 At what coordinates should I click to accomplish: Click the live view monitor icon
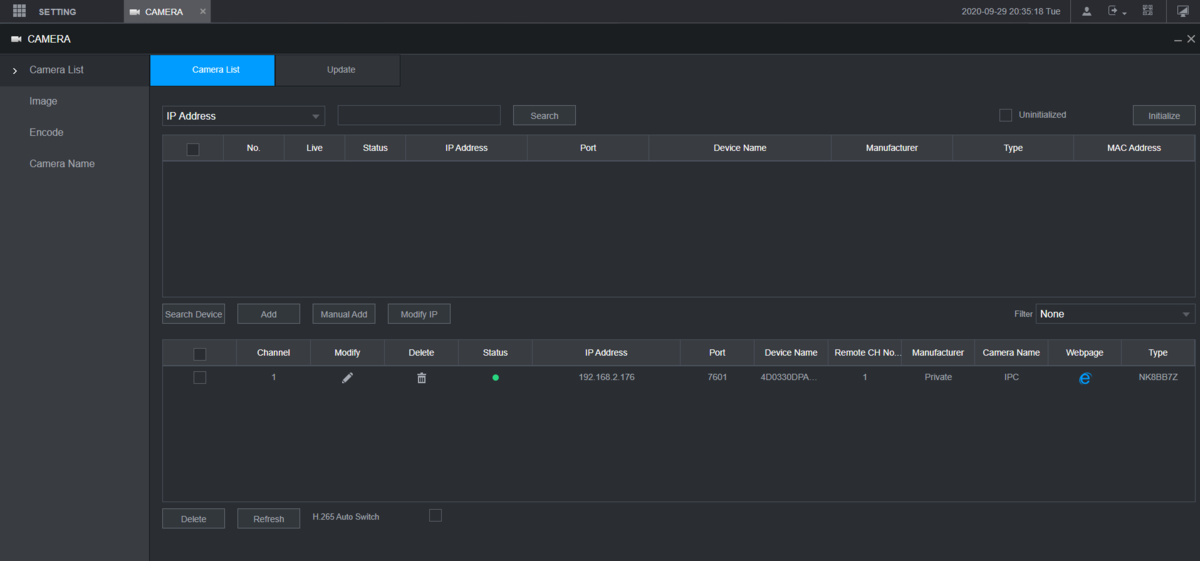1182,11
